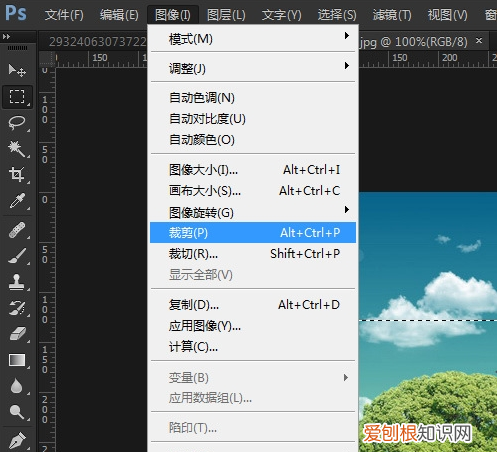Expand the 图像旋转(G) submenu
Viewport: 497px width, 452px height.
pyautogui.click(x=253, y=212)
